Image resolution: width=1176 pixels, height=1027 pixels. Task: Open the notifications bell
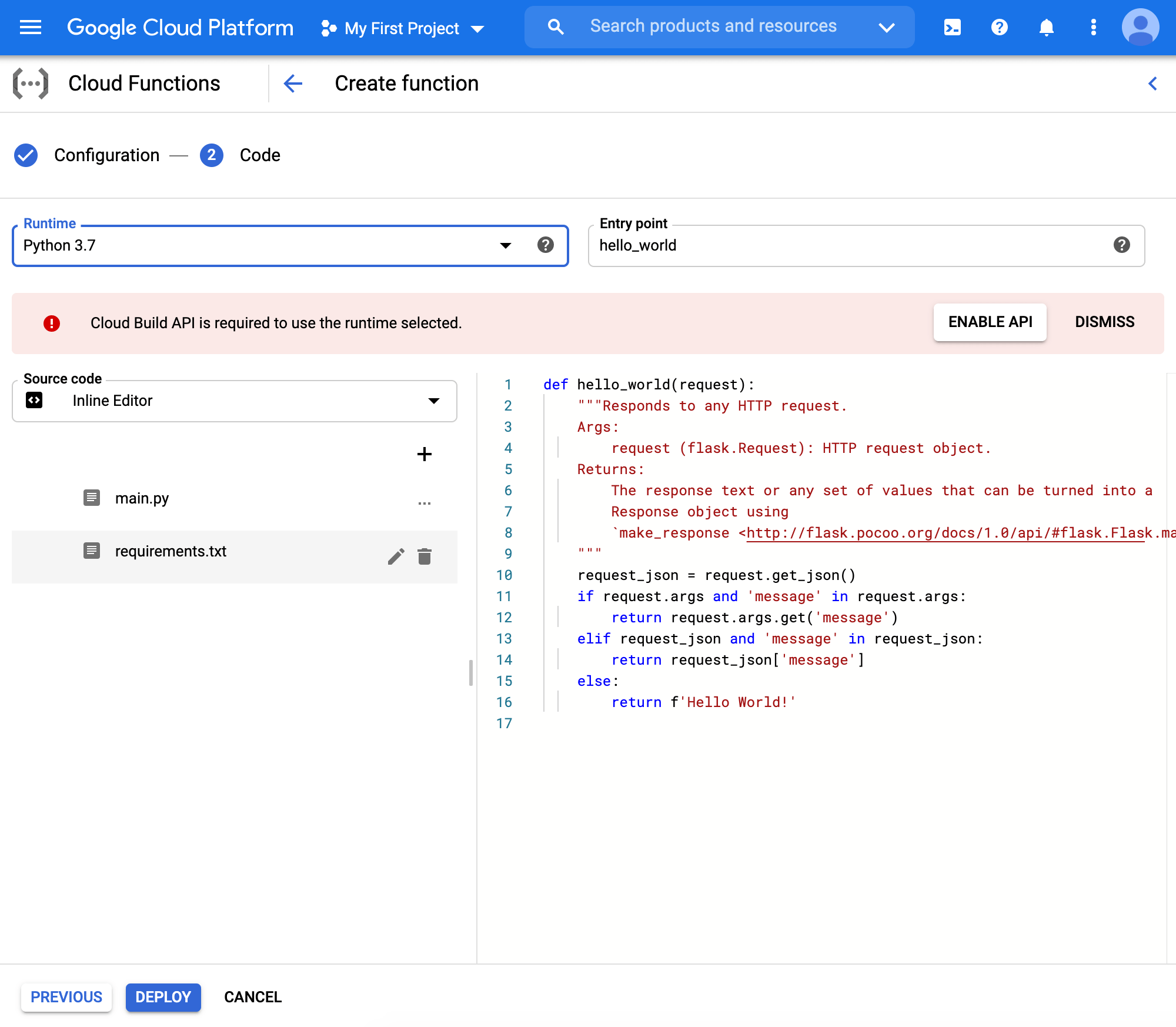click(1046, 27)
